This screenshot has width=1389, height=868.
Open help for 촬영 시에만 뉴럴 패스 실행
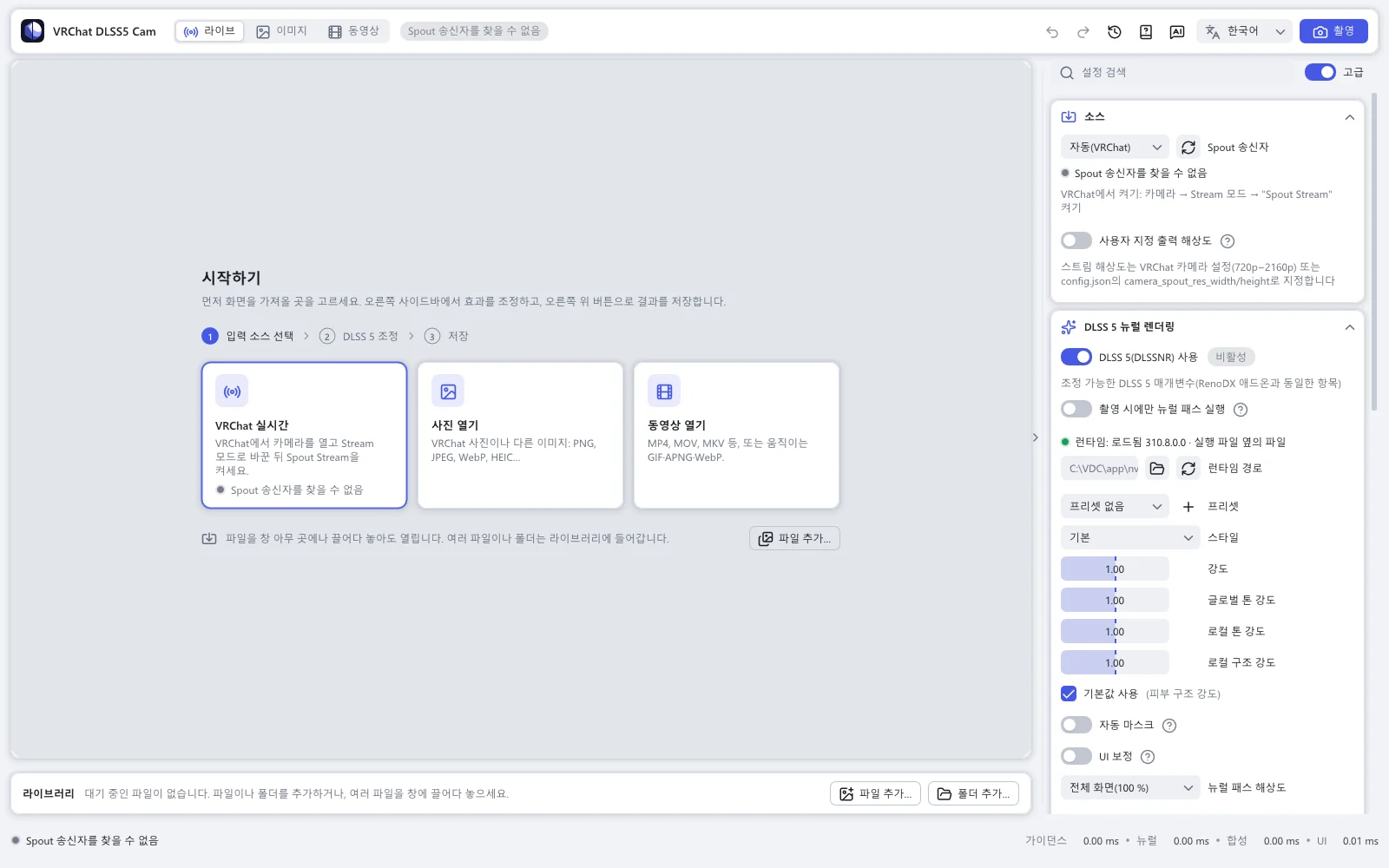point(1241,410)
